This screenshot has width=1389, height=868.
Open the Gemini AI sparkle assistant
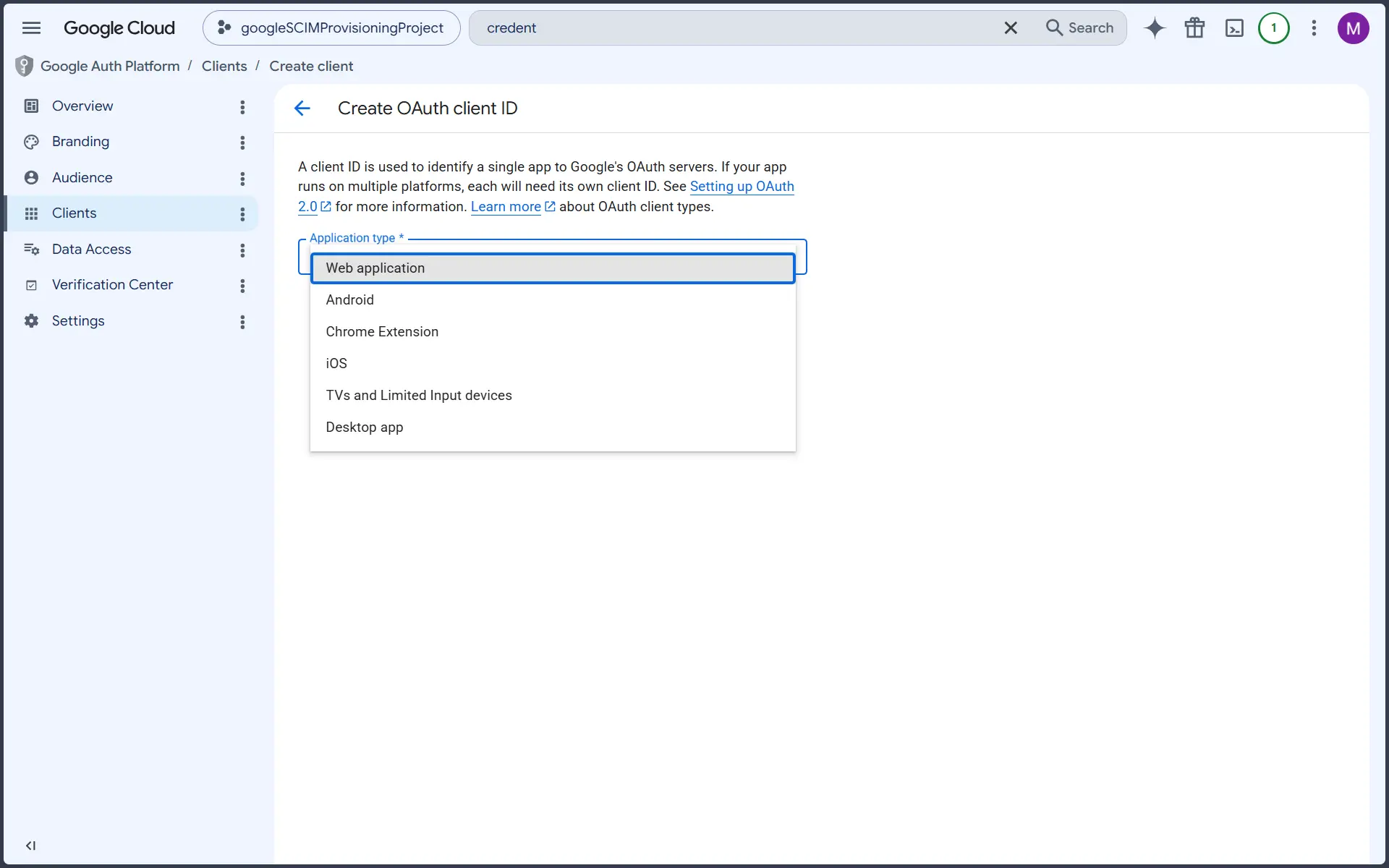tap(1155, 28)
